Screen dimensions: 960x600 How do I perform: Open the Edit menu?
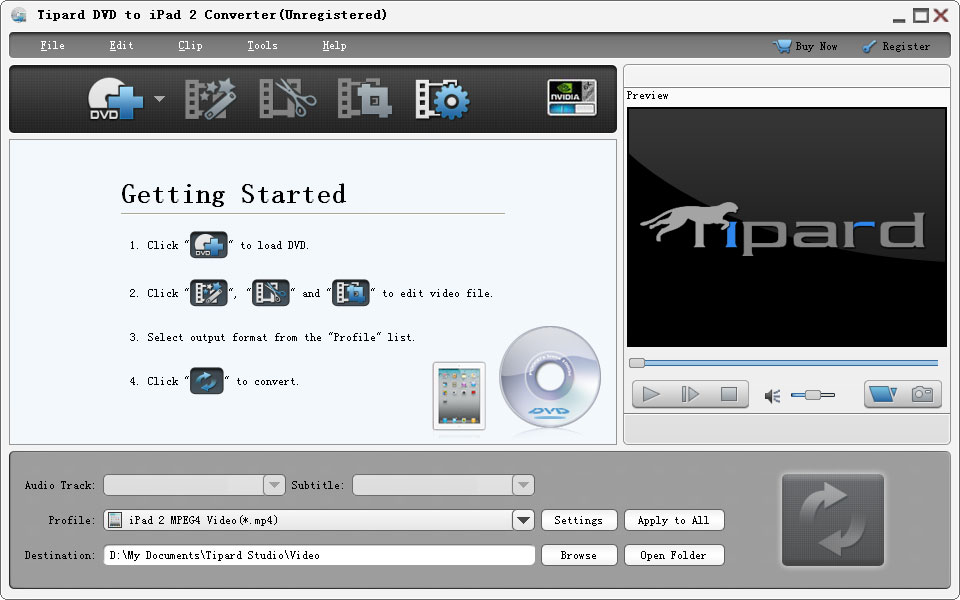click(x=121, y=45)
